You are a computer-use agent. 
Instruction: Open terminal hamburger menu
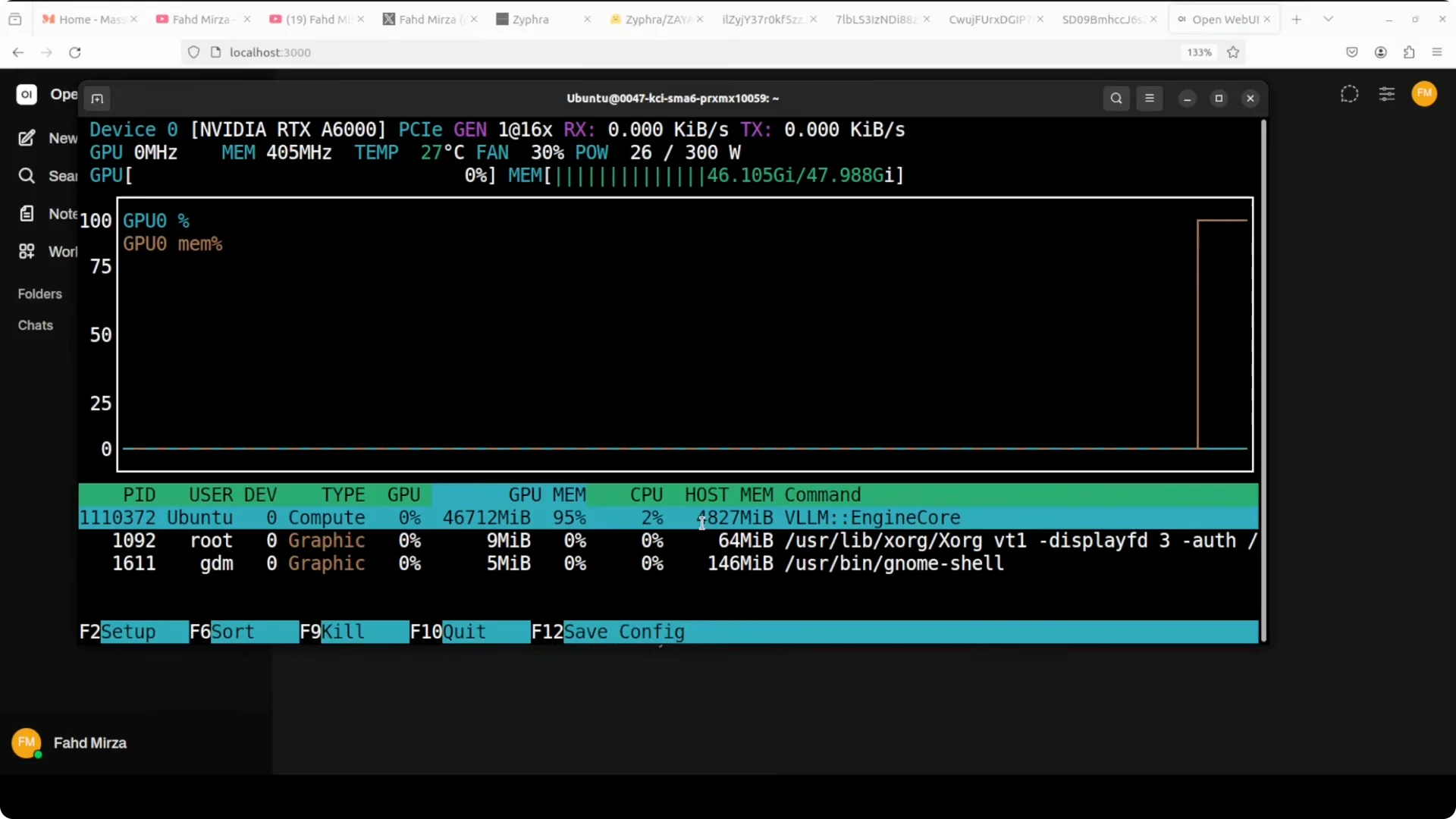[1150, 98]
